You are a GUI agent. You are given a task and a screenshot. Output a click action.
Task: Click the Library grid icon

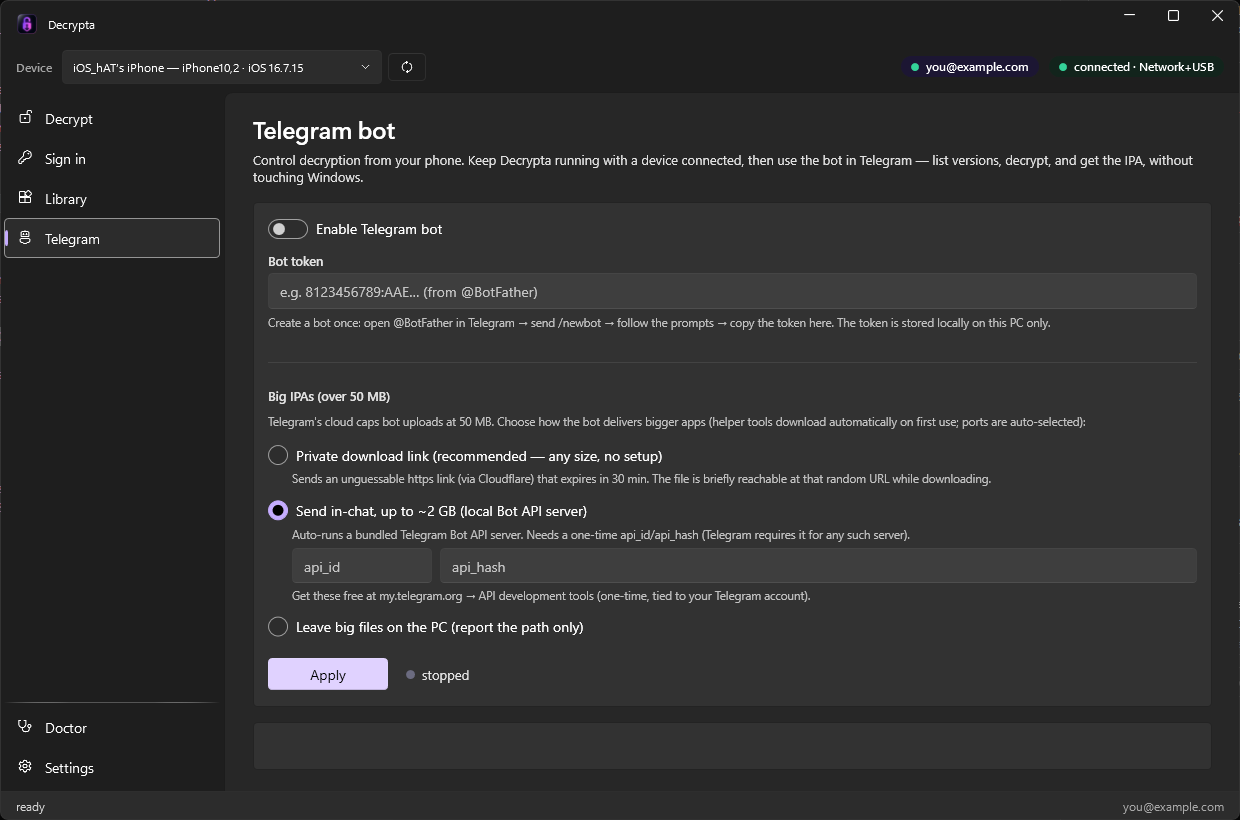click(25, 198)
